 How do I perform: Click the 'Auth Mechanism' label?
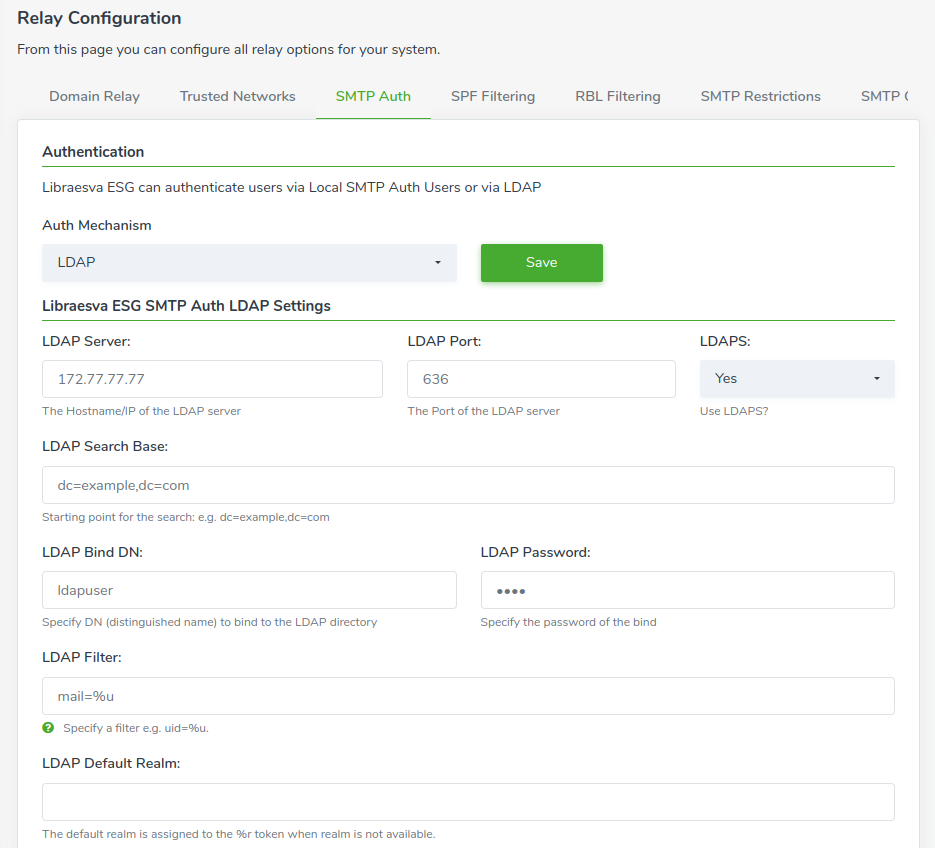coord(97,225)
